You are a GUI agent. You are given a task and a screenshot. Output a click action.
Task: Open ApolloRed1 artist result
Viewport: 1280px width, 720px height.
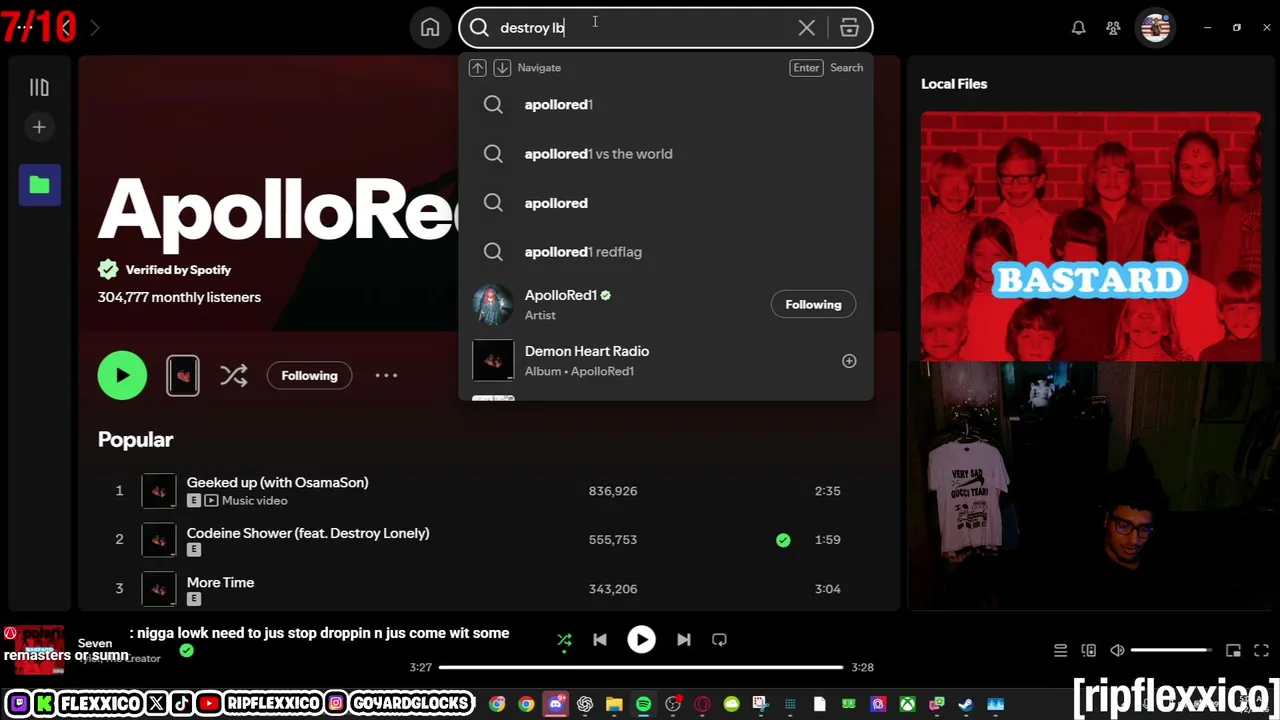click(665, 304)
